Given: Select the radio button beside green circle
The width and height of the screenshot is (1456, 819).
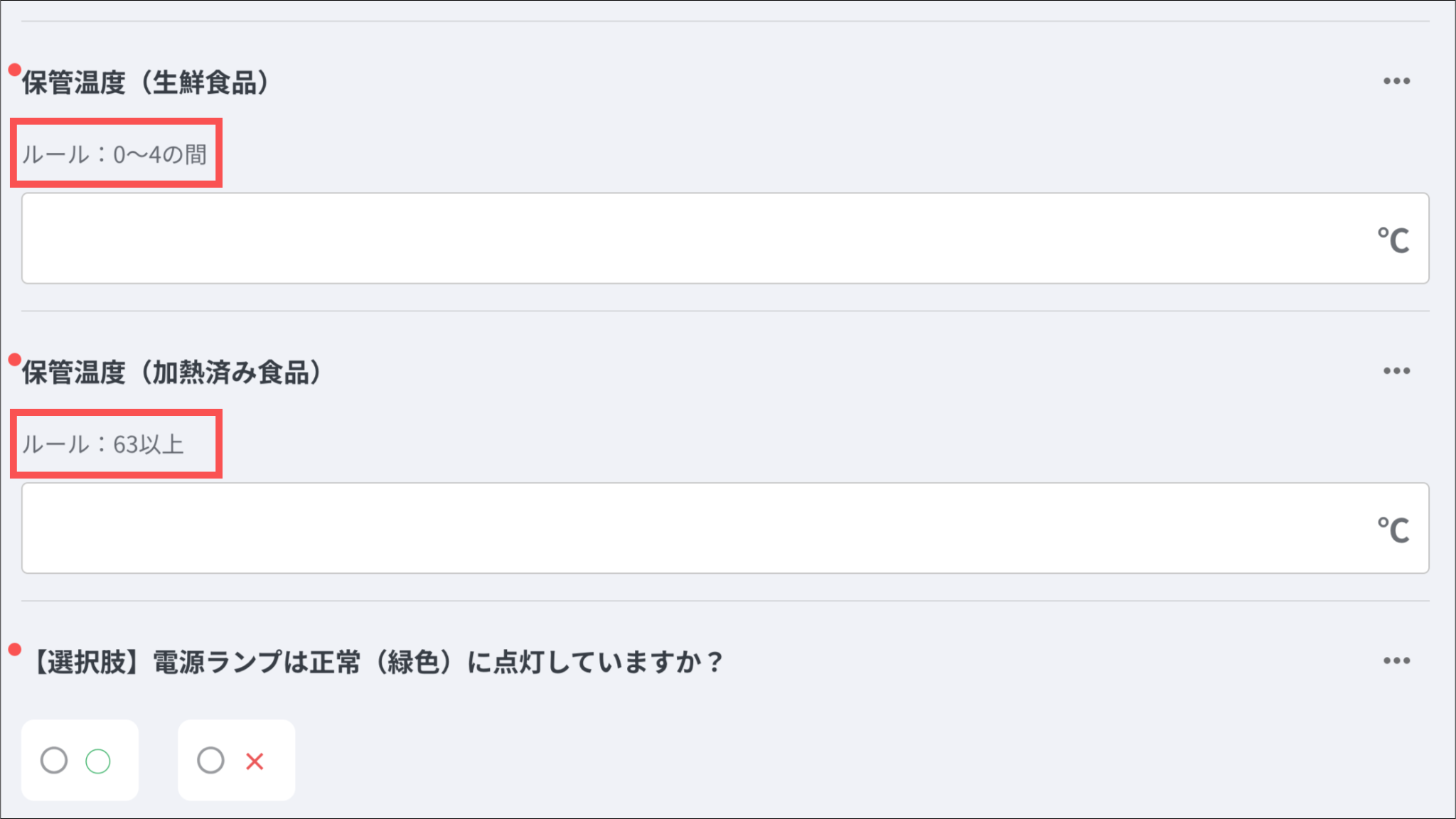Looking at the screenshot, I should 54,760.
